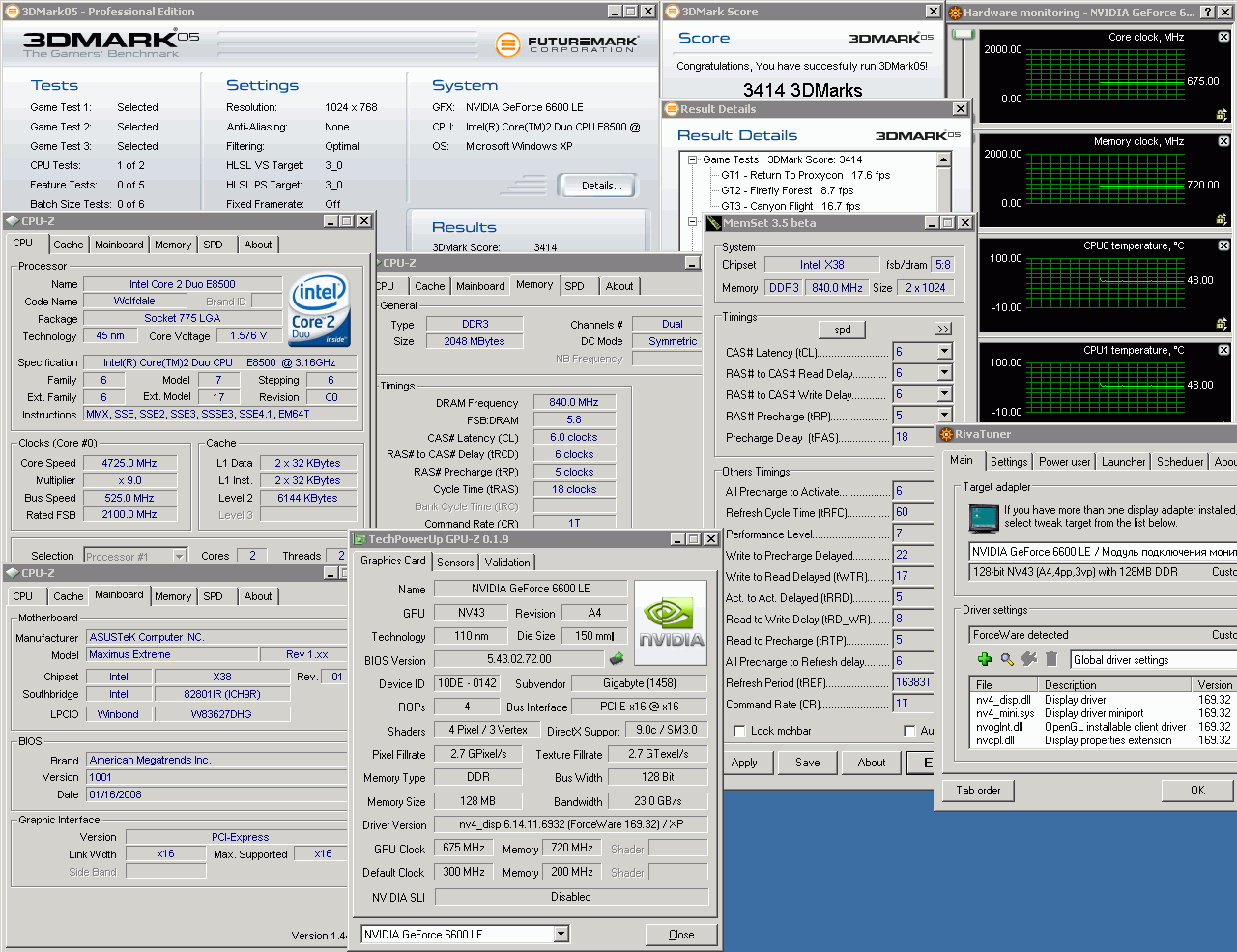Open the Launcher tab in RivaTuner
This screenshot has height=952, width=1237.
(1124, 462)
